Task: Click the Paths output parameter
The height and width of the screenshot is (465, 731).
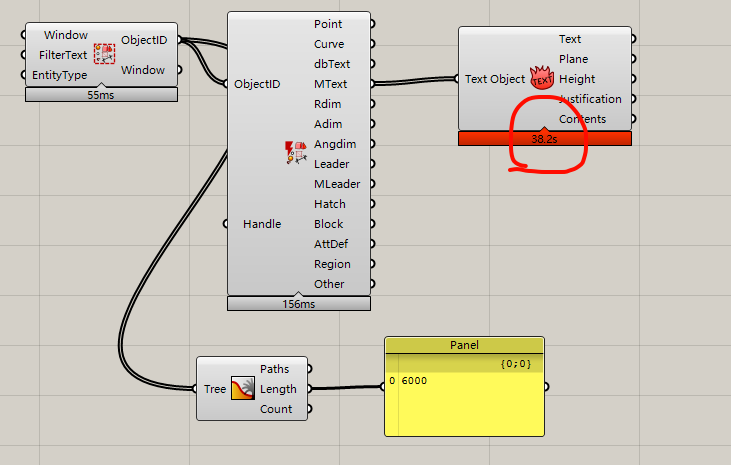Action: (275, 369)
